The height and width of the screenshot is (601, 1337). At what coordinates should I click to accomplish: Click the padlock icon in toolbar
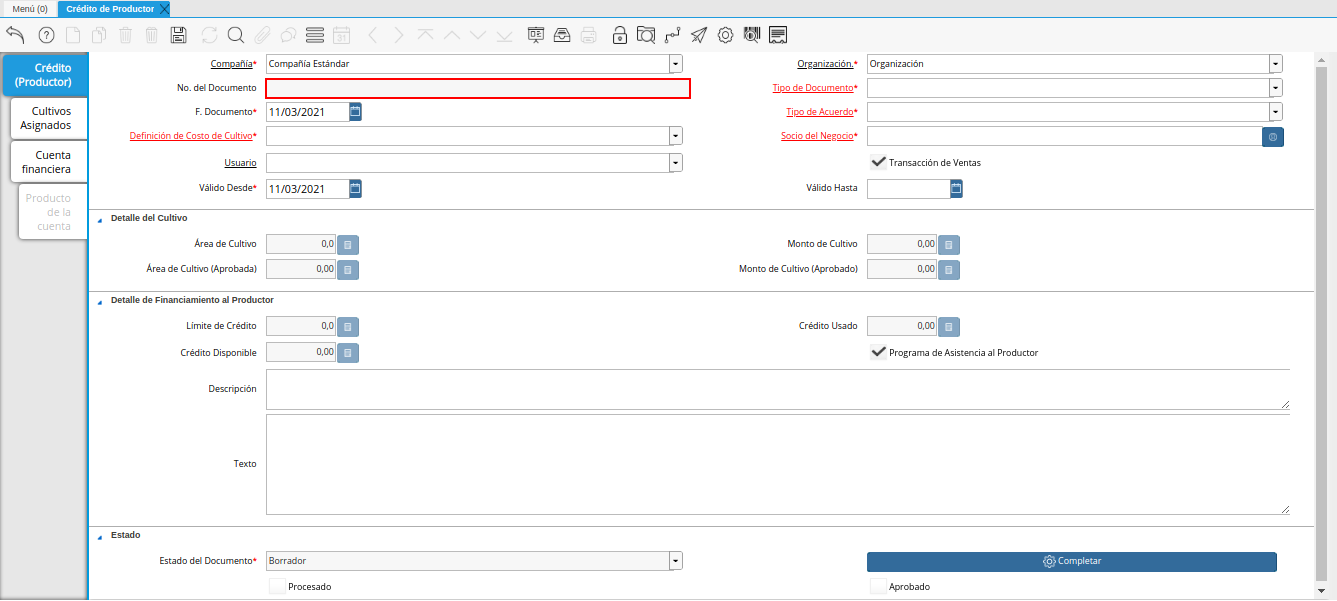[620, 35]
